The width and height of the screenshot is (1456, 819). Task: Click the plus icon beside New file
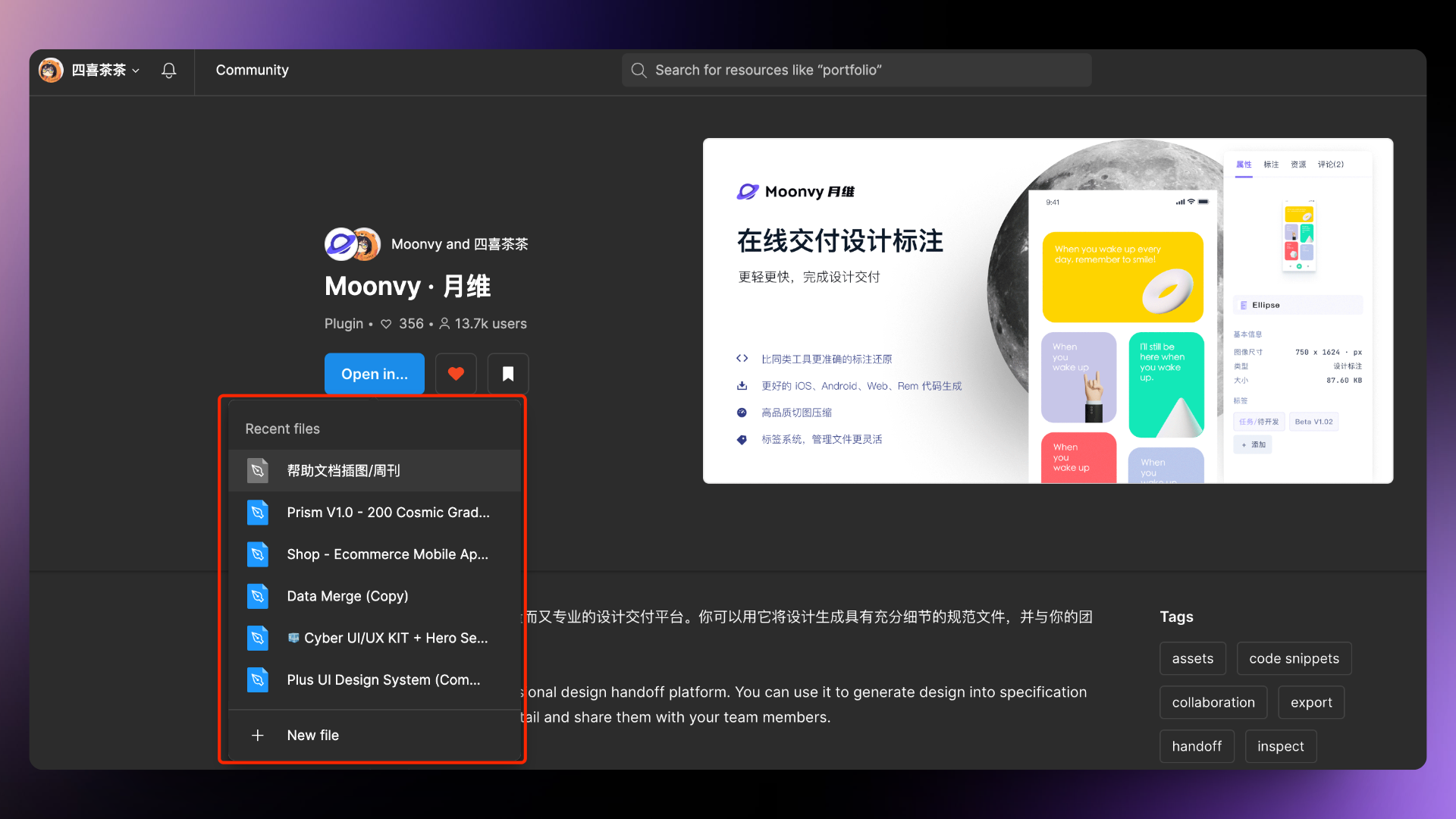point(258,735)
